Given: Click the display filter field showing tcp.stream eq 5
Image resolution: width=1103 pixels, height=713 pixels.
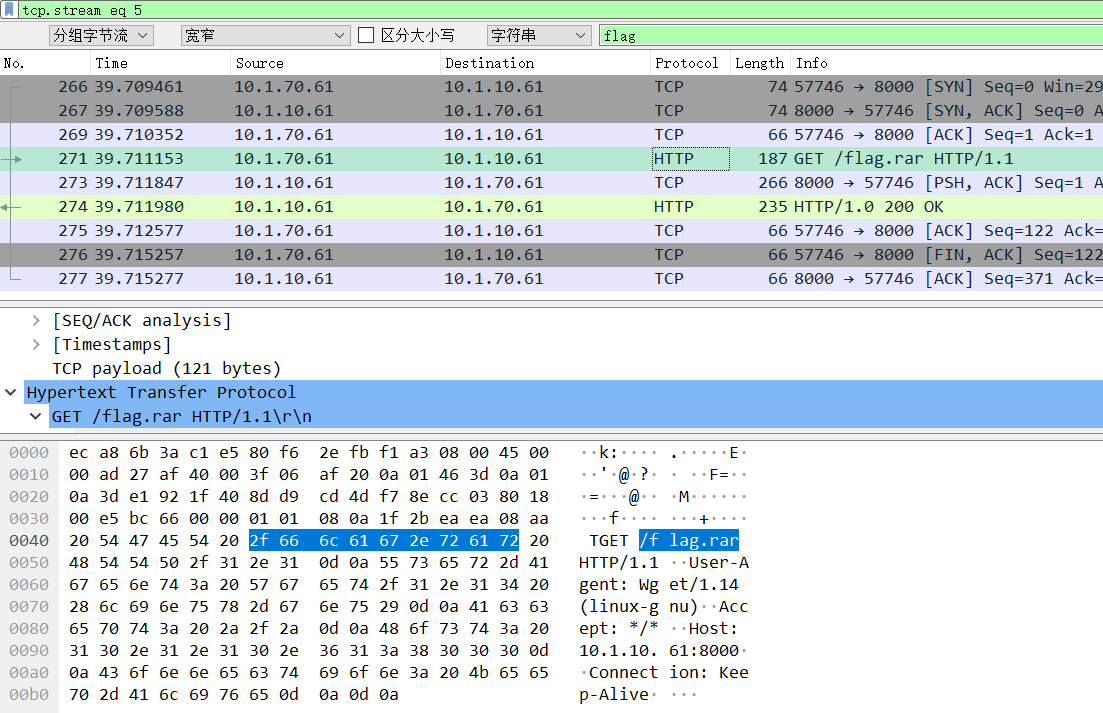Looking at the screenshot, I should 300,10.
